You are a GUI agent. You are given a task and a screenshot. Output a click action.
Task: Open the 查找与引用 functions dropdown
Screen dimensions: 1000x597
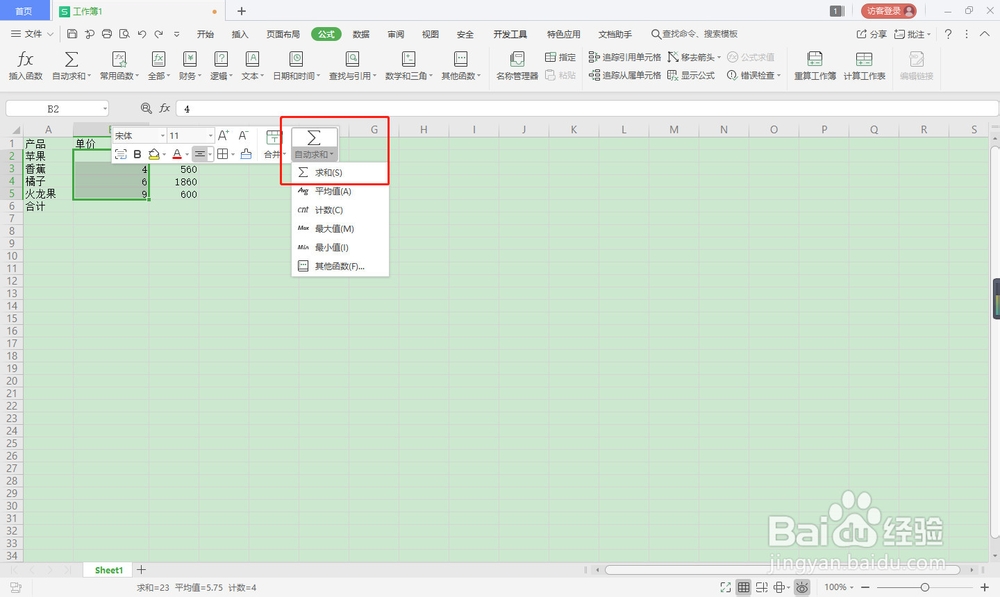click(353, 66)
